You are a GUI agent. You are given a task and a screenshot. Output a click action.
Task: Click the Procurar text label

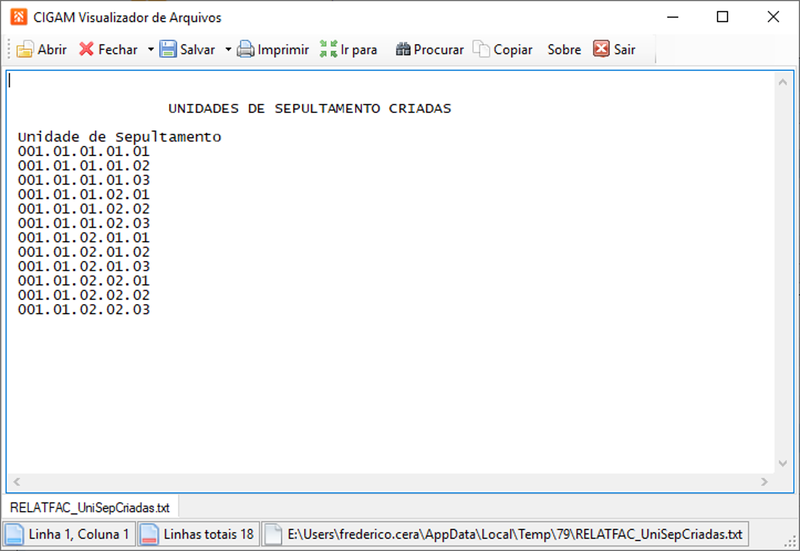pos(439,49)
